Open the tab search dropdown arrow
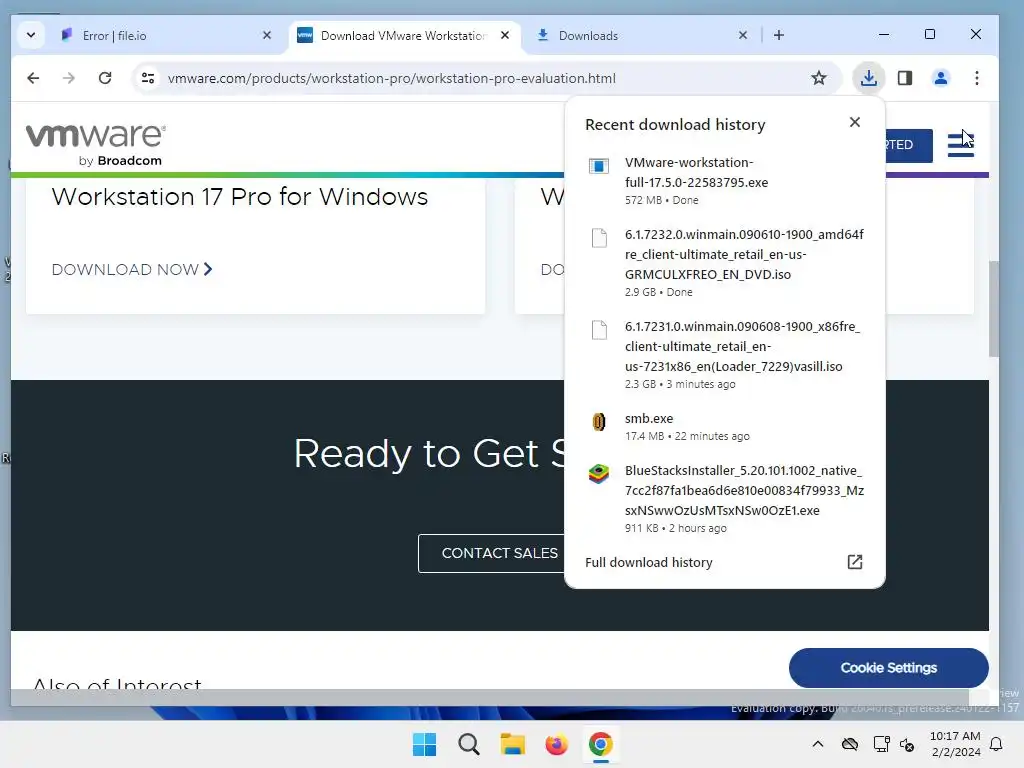The width and height of the screenshot is (1024, 768). point(31,35)
